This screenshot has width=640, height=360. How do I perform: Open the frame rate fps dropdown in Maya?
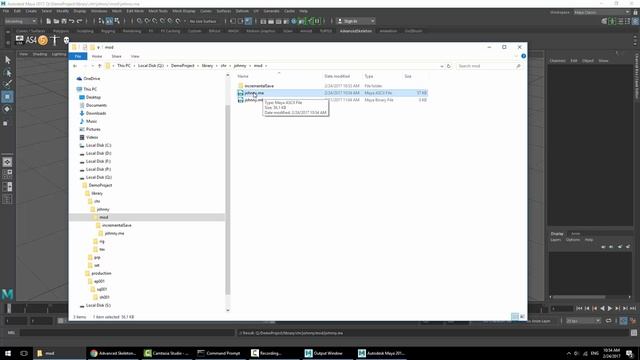click(583, 321)
